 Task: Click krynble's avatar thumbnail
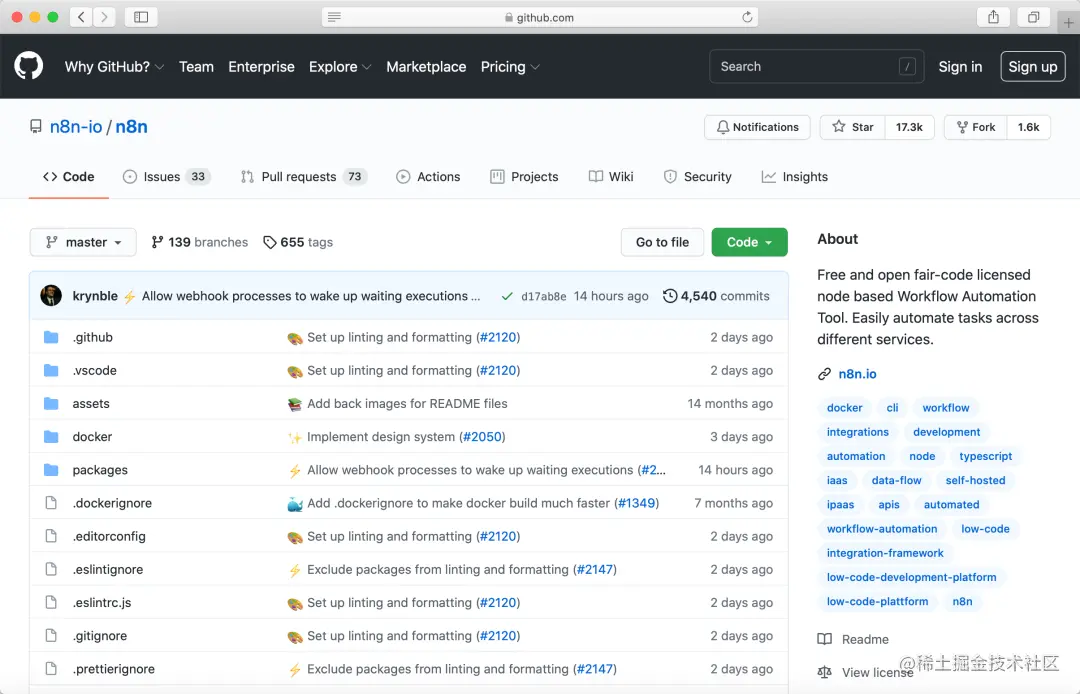tap(51, 295)
